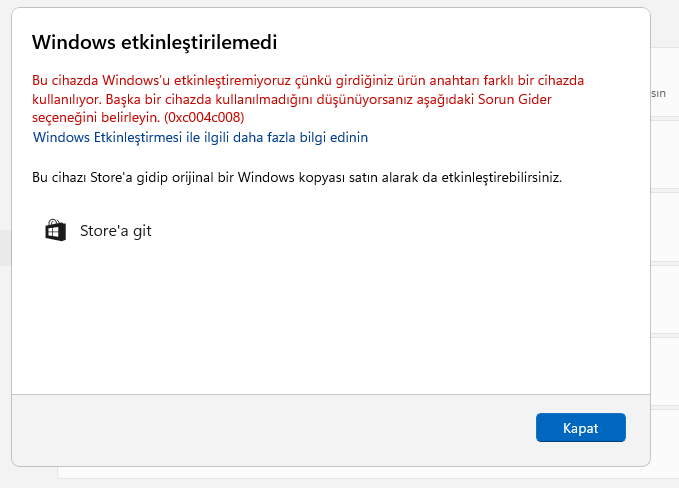Click the partially hidden "sın" text behind the dialog

click(x=658, y=94)
